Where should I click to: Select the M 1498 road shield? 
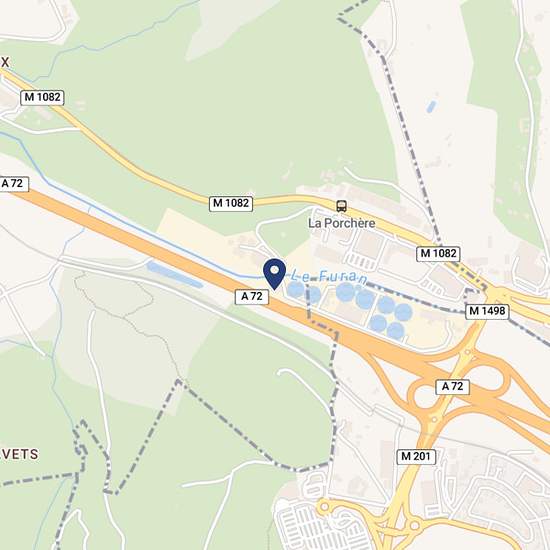[x=487, y=311]
